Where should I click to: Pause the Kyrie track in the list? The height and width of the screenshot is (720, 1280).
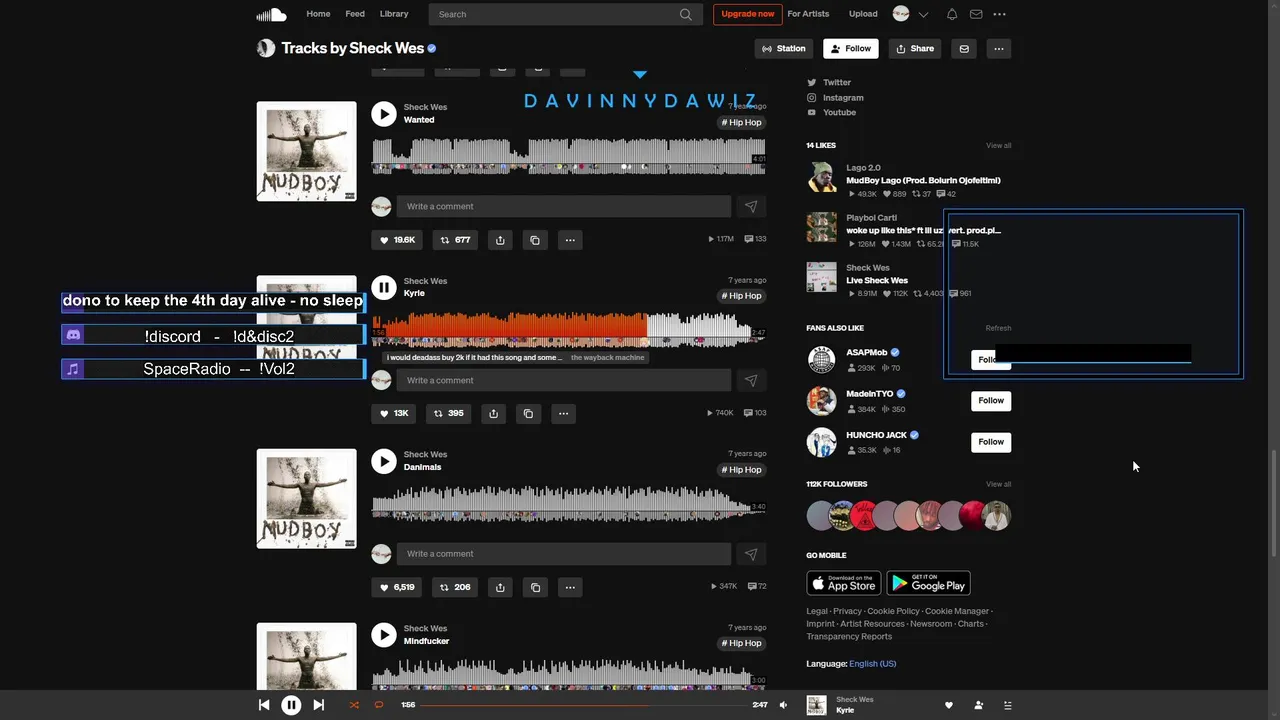pos(384,287)
